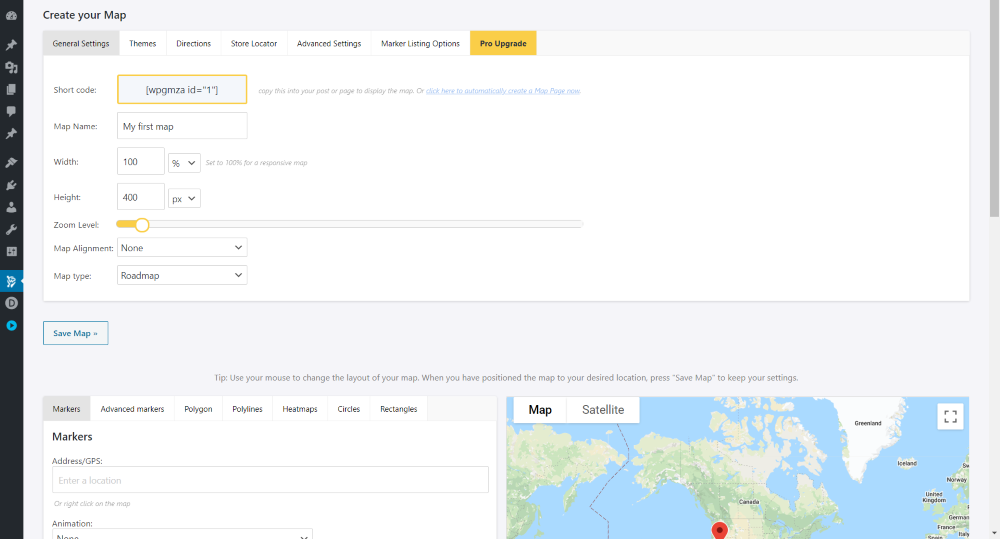Select the Heatmaps tab

coord(300,409)
